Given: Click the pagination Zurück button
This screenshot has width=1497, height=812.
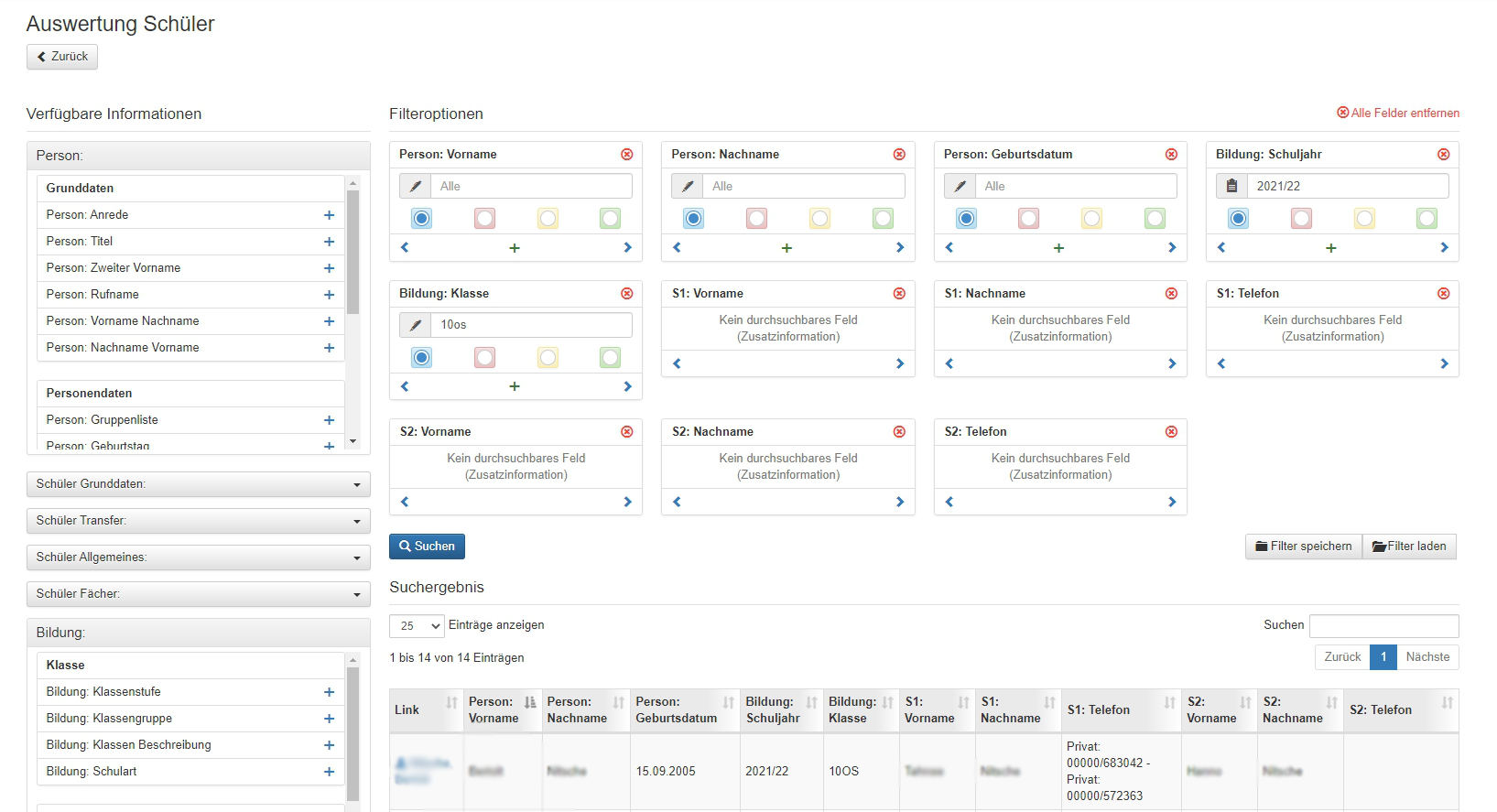Looking at the screenshot, I should [x=1342, y=657].
